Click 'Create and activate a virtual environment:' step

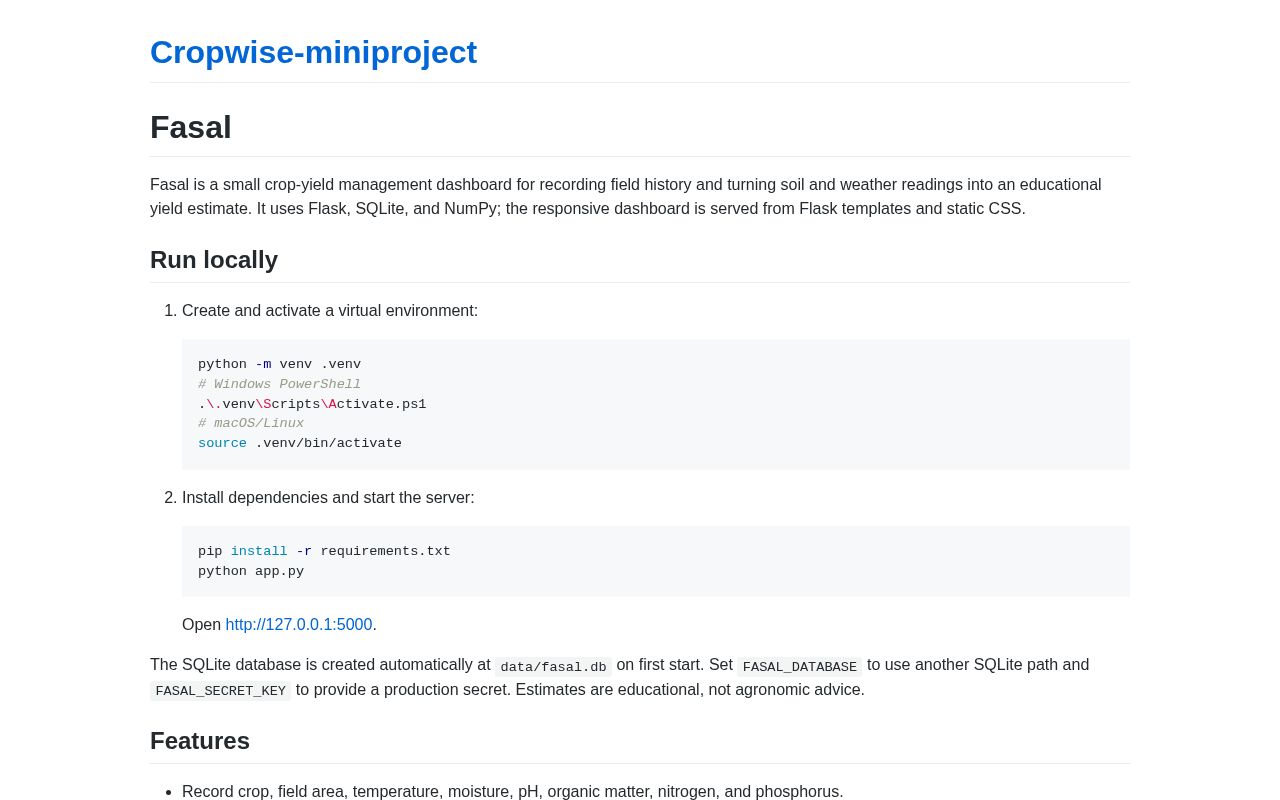click(x=330, y=311)
